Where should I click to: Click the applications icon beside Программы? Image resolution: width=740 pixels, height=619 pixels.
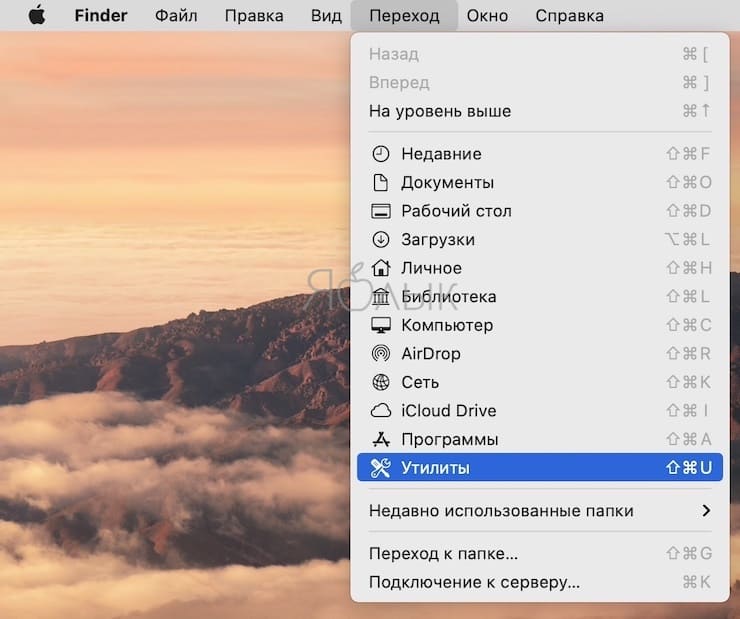(380, 440)
